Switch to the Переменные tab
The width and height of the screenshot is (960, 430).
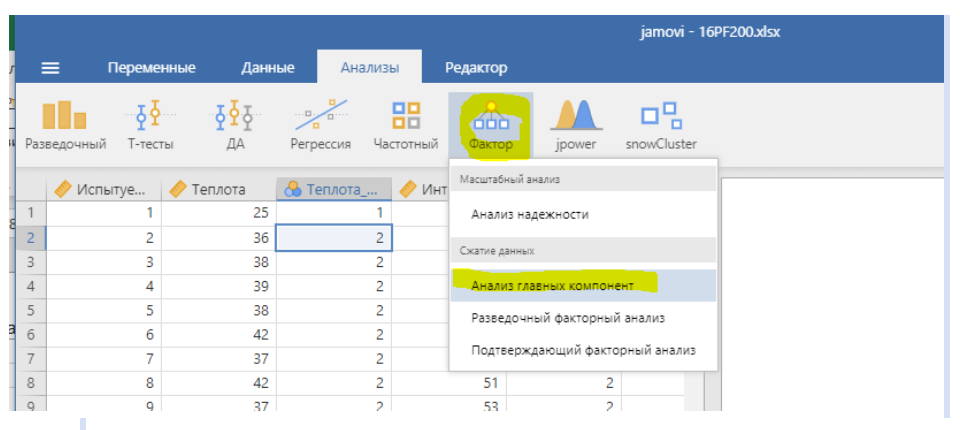coord(151,67)
